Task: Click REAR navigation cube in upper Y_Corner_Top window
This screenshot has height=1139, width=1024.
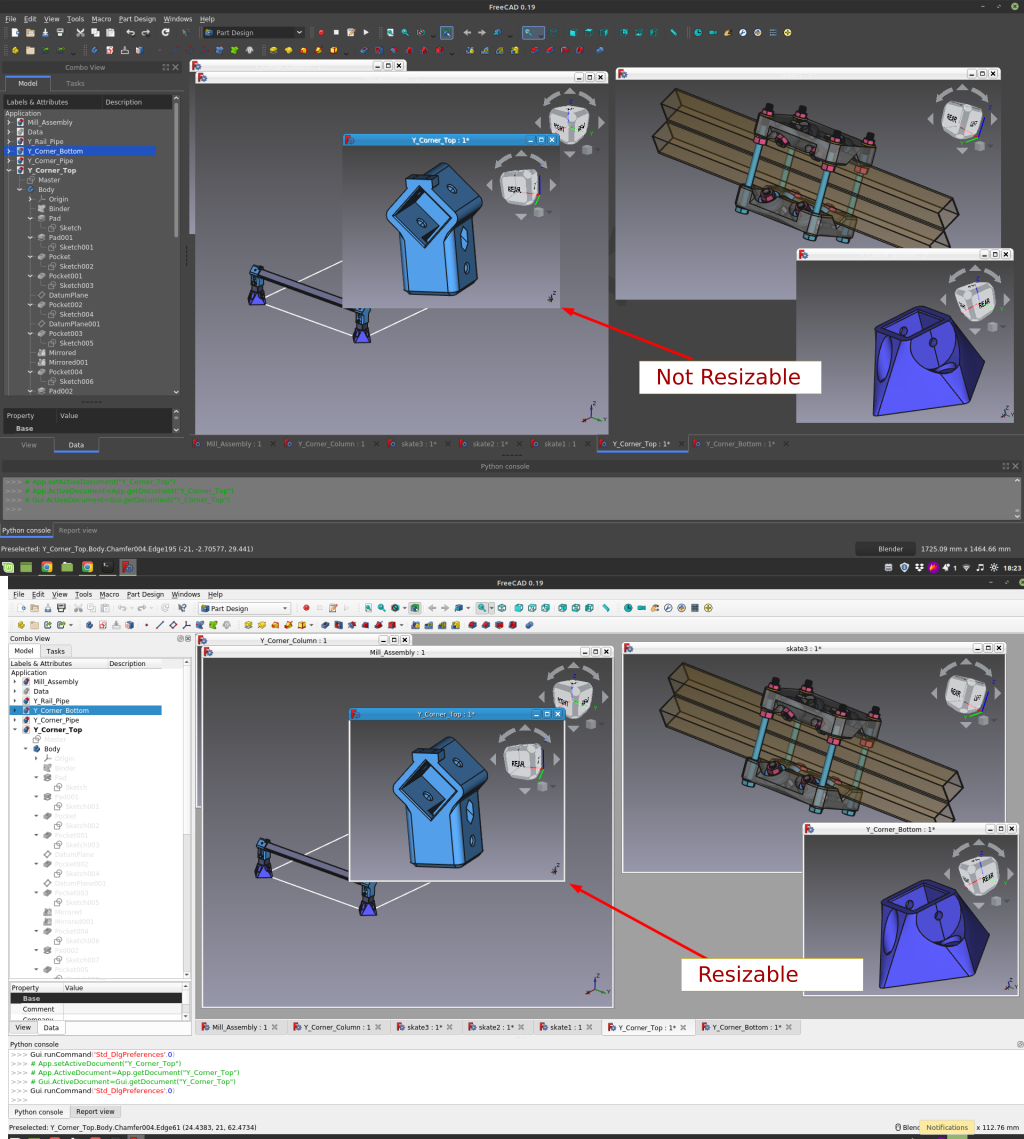Action: point(515,188)
